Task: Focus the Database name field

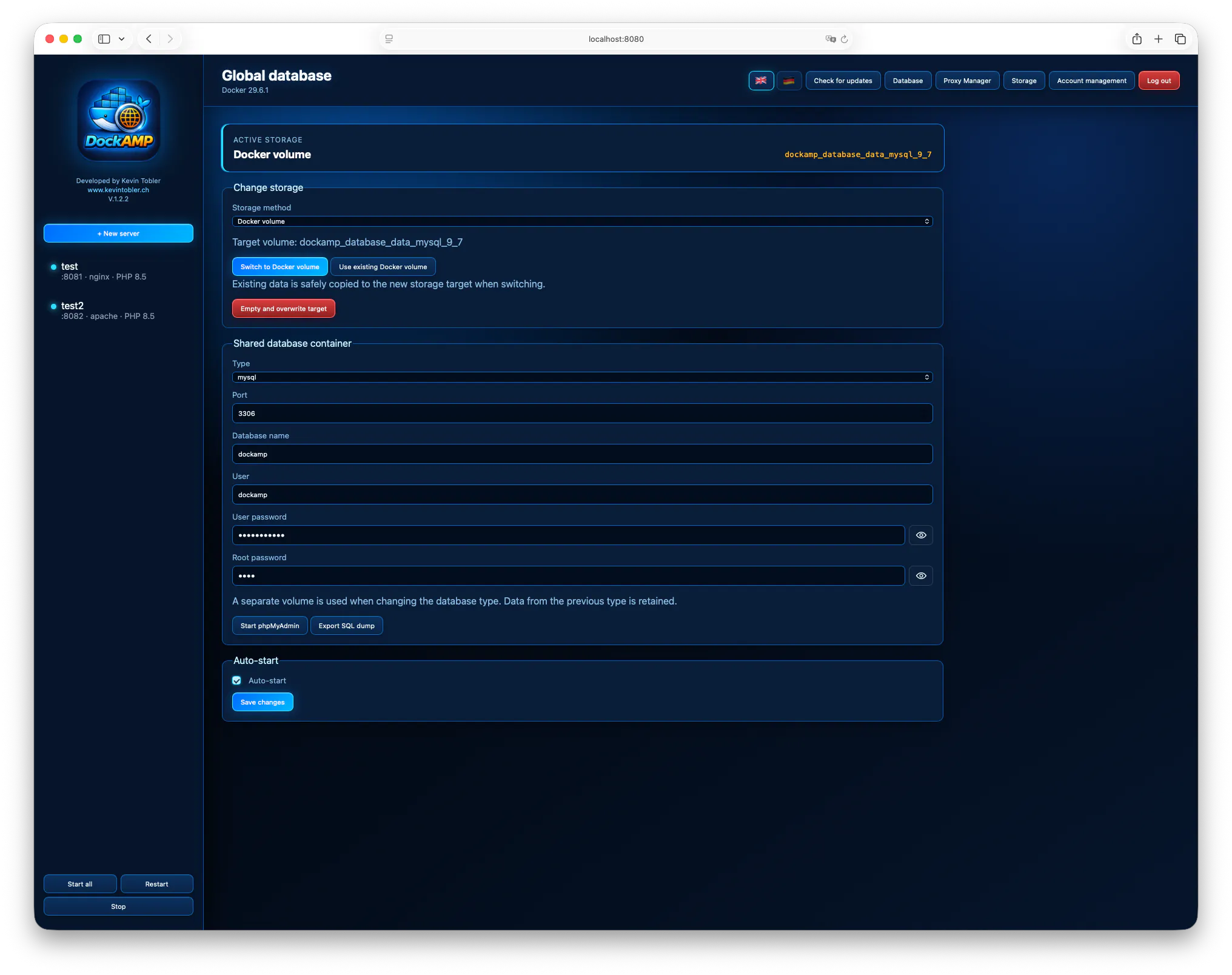Action: tap(582, 454)
